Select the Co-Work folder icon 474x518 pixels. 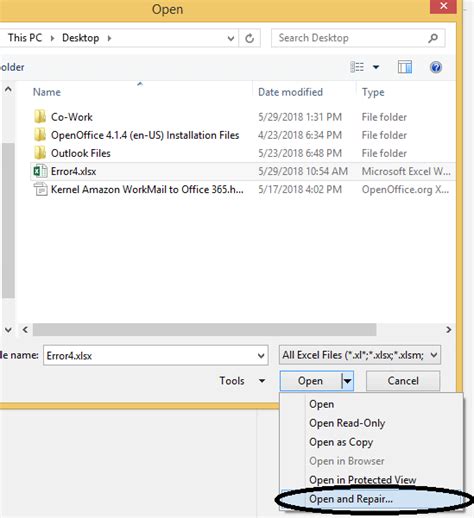(x=40, y=117)
